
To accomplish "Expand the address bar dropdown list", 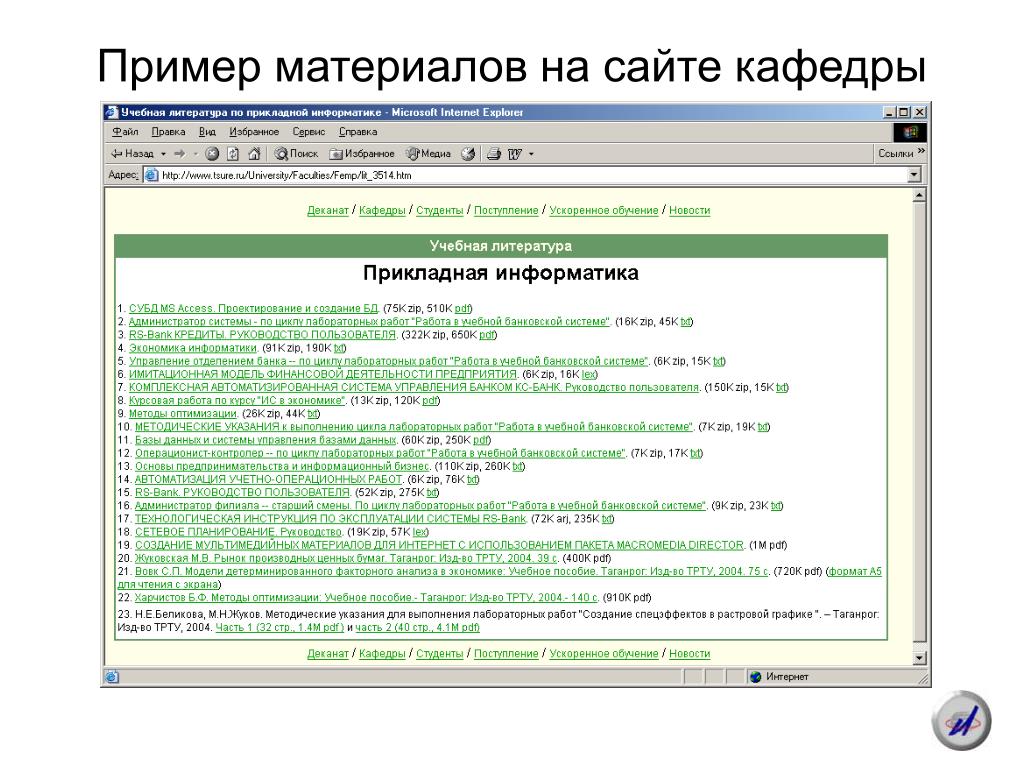I will [x=914, y=175].
